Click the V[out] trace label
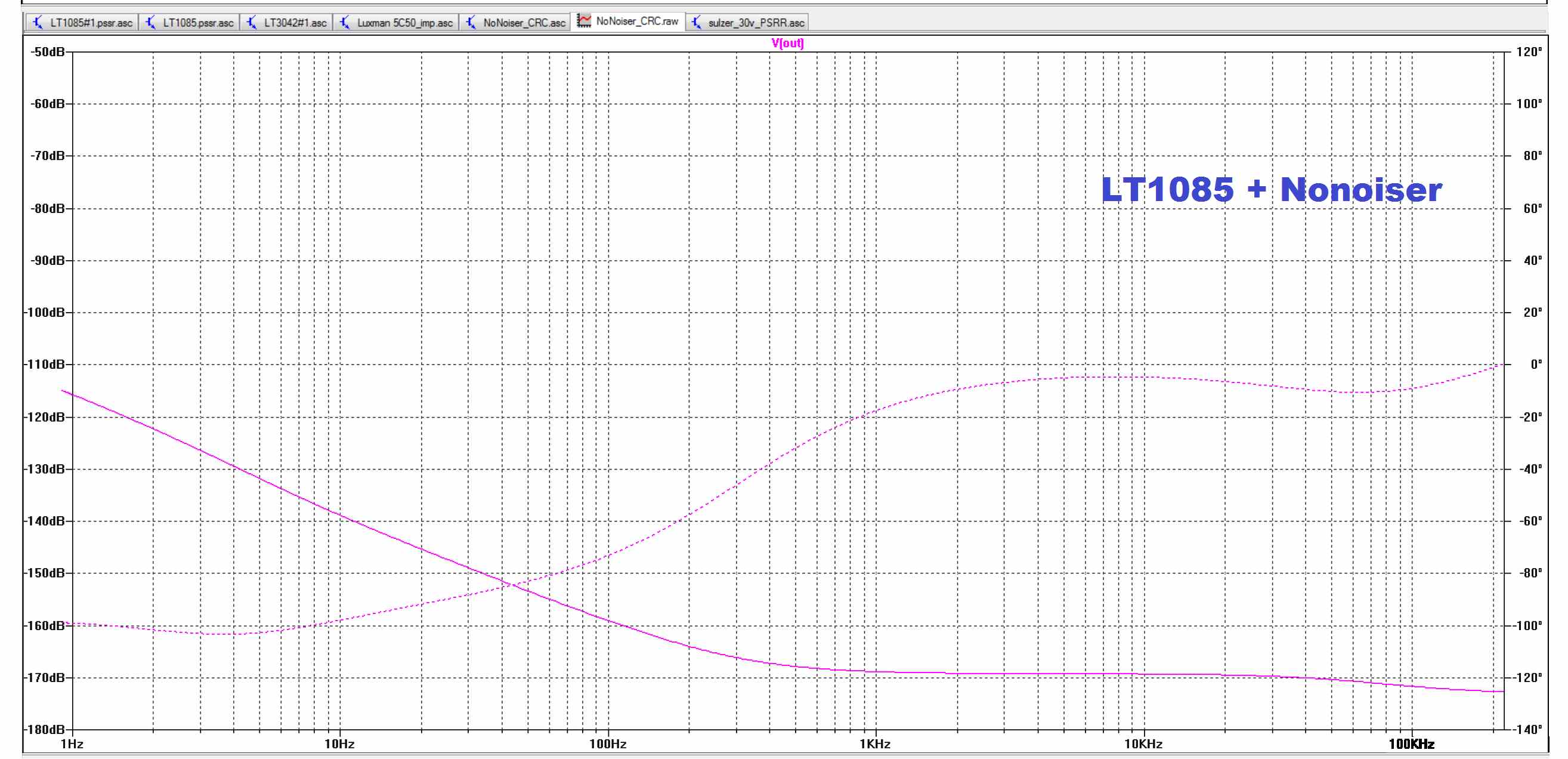 click(x=788, y=43)
